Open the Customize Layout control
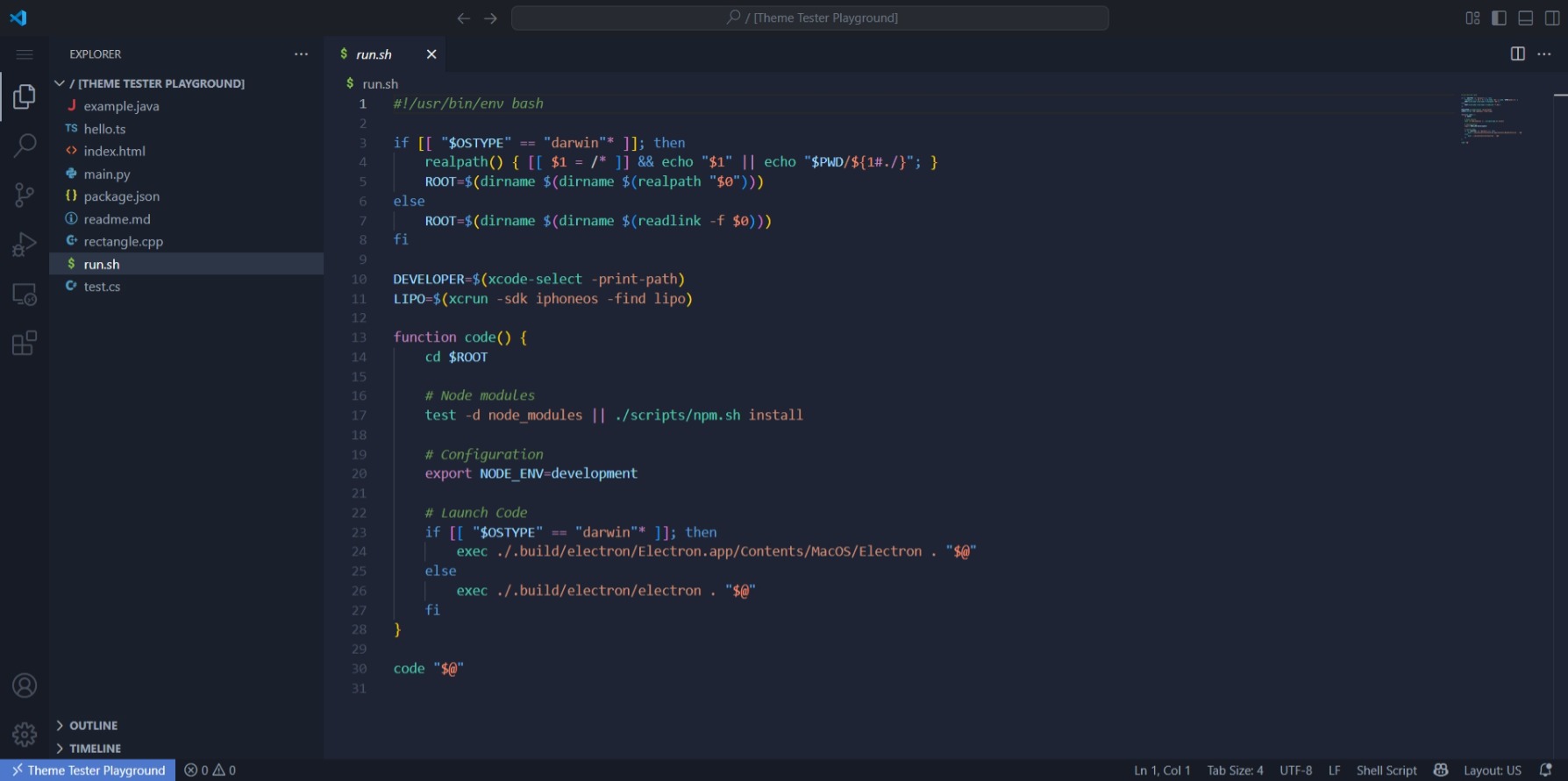This screenshot has width=1568, height=781. tap(1472, 18)
